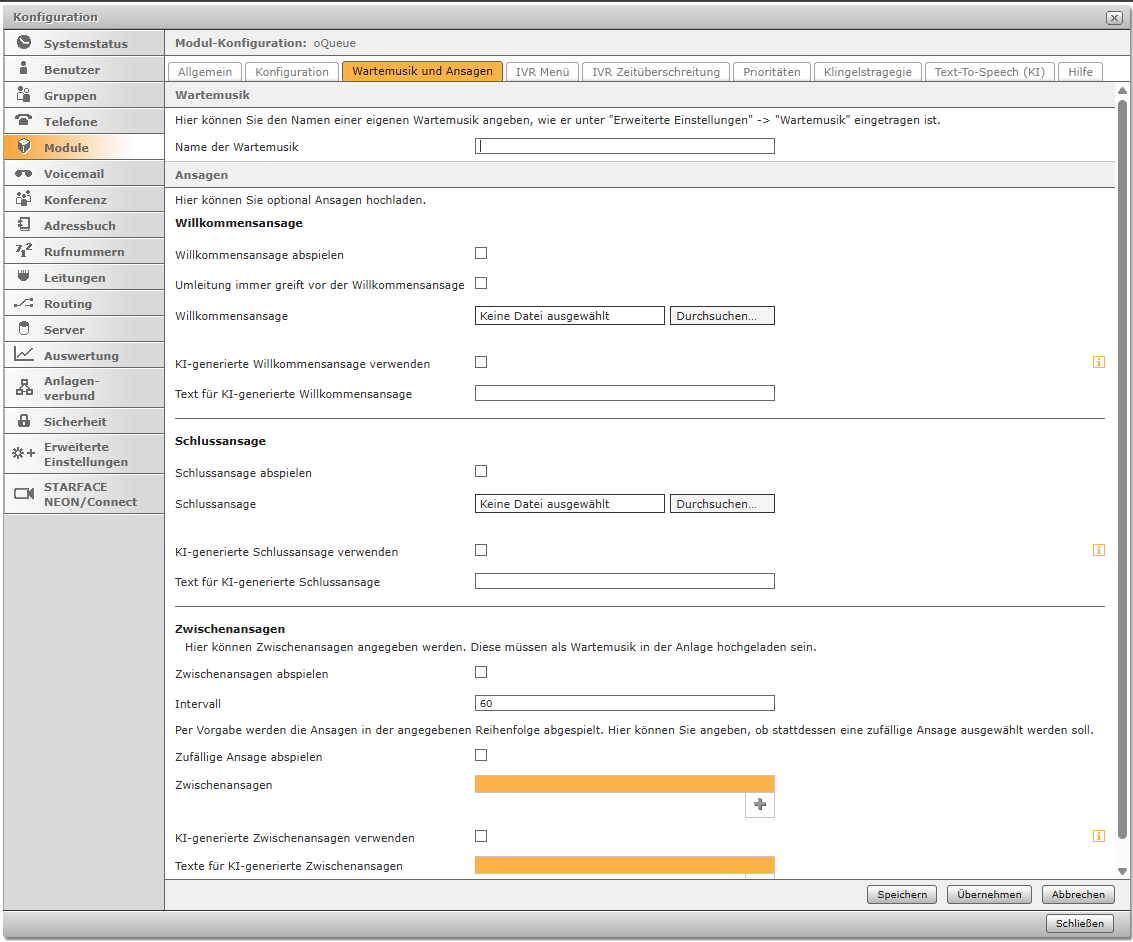Viewport: 1133px width, 942px height.
Task: Switch to Text-To-Speech (KI) tab
Action: (989, 72)
